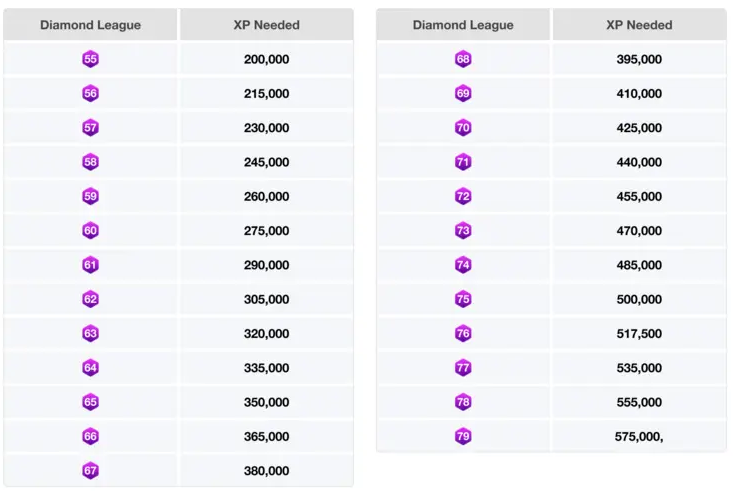Select the level 77 badge icon
This screenshot has height=491, width=733.
[x=463, y=368]
